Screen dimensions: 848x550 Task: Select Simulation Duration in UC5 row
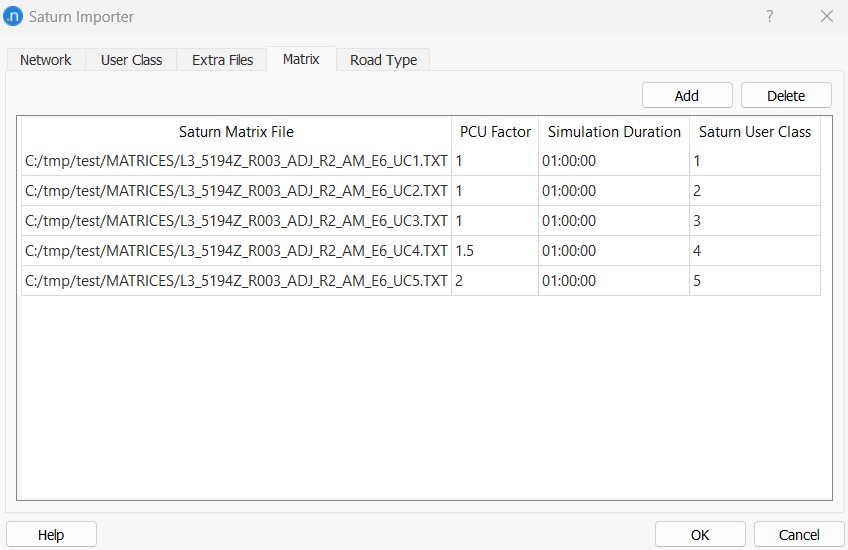click(x=614, y=281)
